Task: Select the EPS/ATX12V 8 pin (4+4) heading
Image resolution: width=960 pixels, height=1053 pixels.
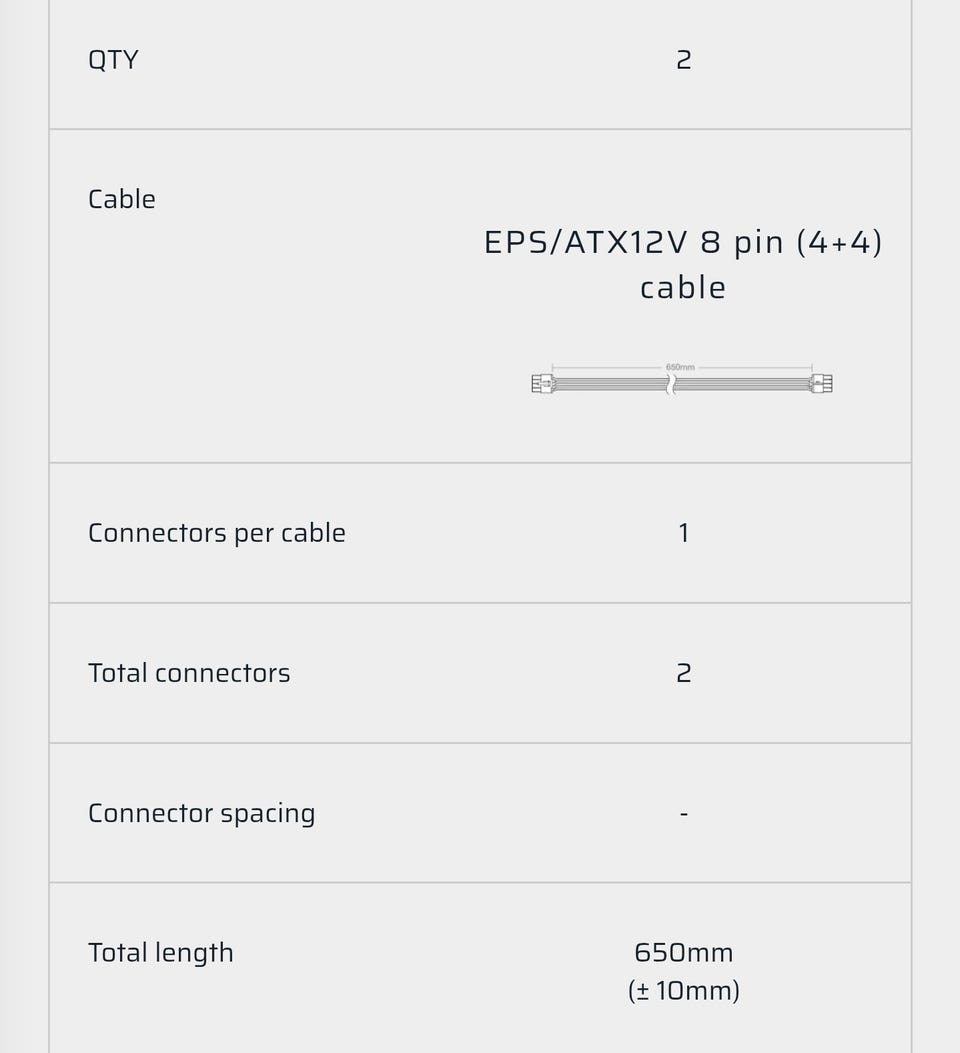Action: pos(683,243)
